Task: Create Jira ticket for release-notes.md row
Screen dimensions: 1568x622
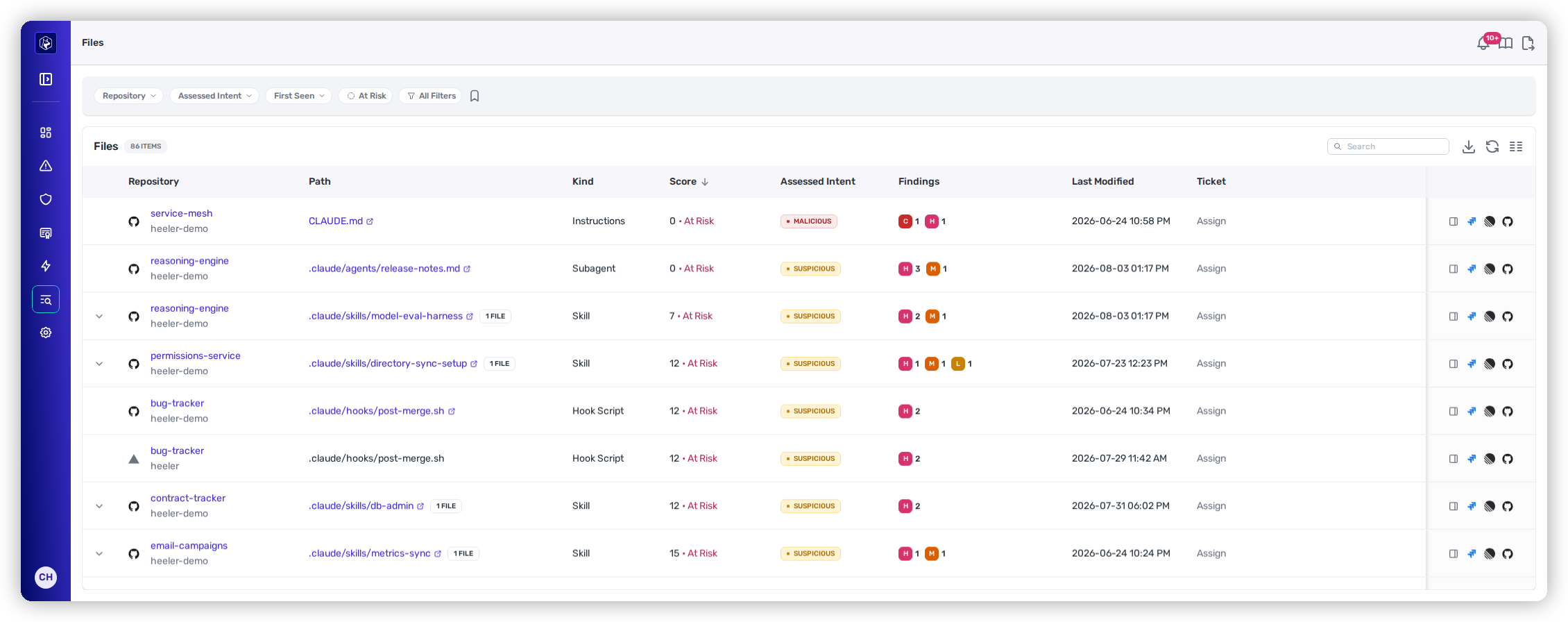Action: [x=1472, y=269]
